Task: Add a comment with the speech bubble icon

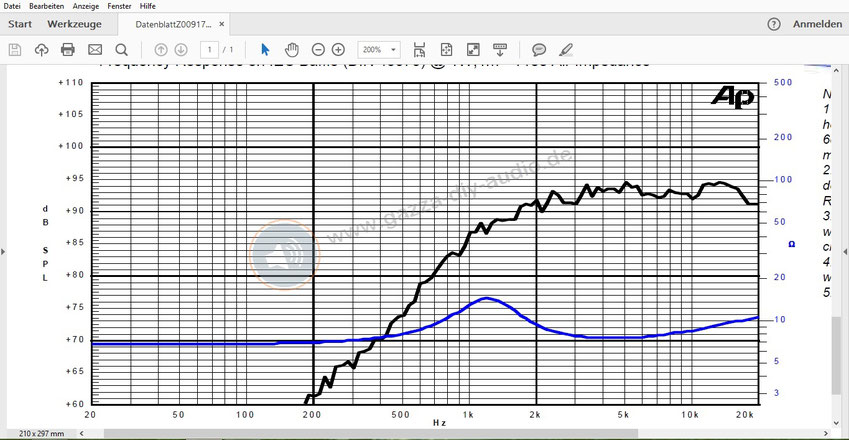Action: pos(539,50)
